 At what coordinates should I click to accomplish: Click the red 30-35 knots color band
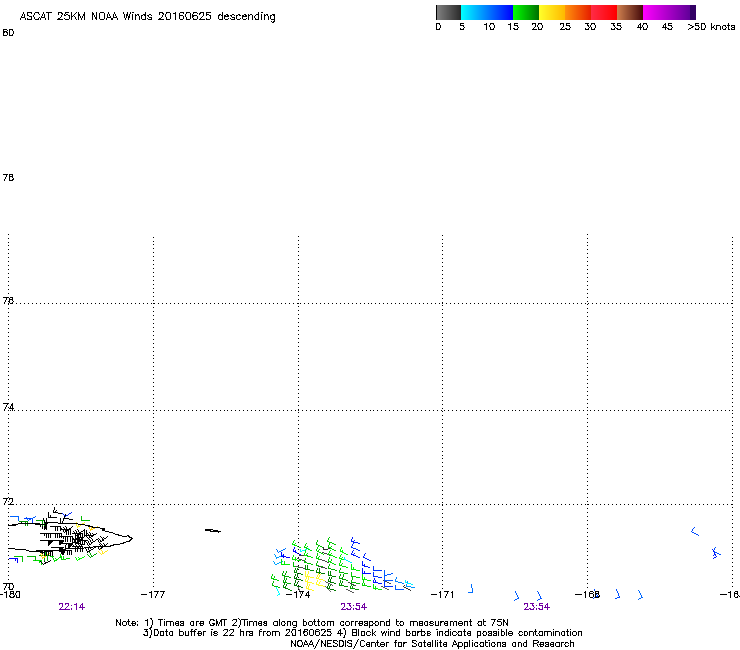coord(604,12)
